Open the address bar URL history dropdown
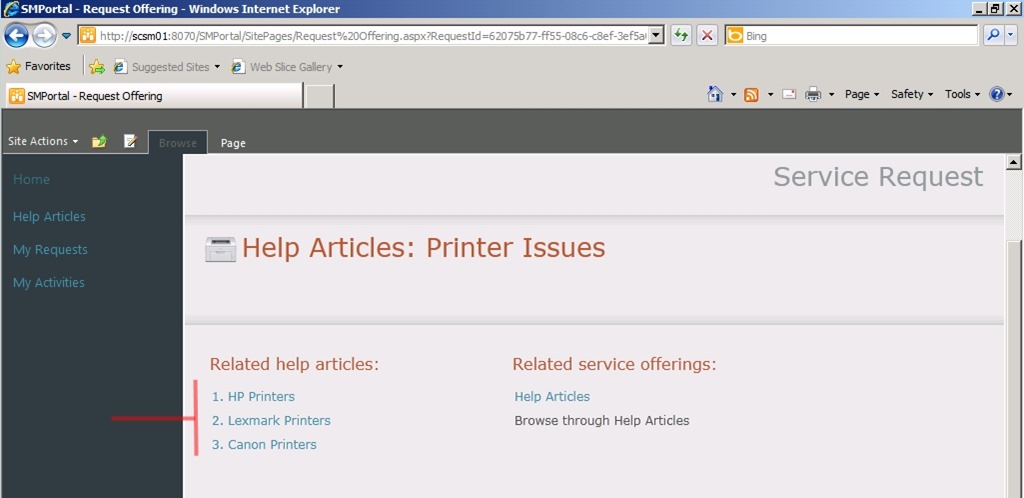 click(656, 36)
